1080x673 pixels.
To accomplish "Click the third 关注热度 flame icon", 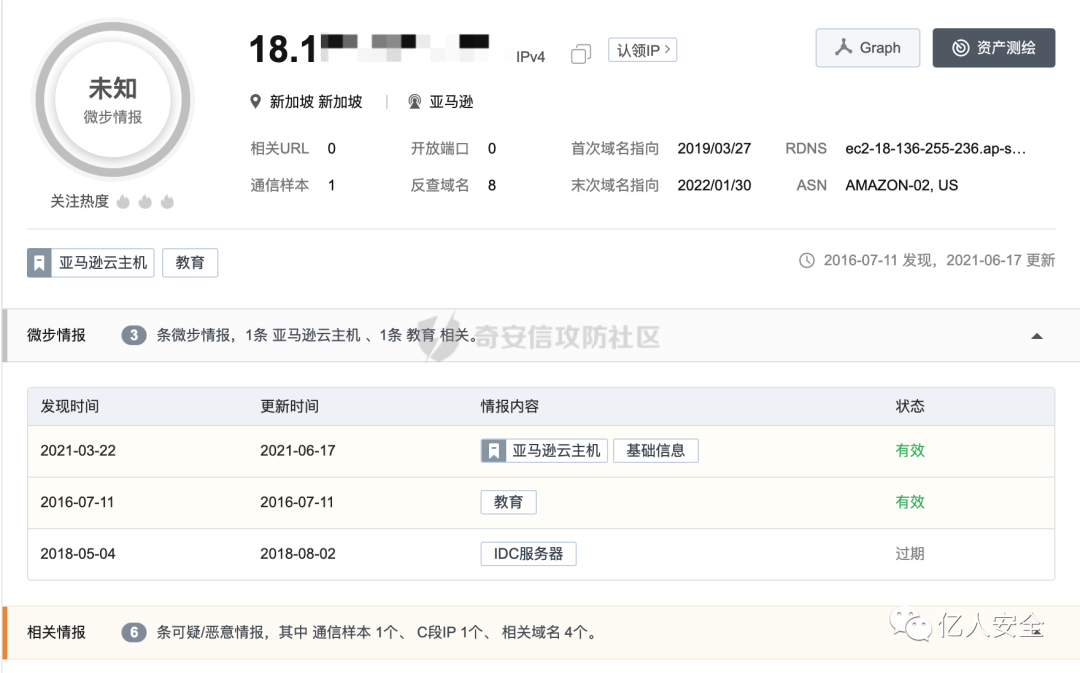I will tap(167, 201).
